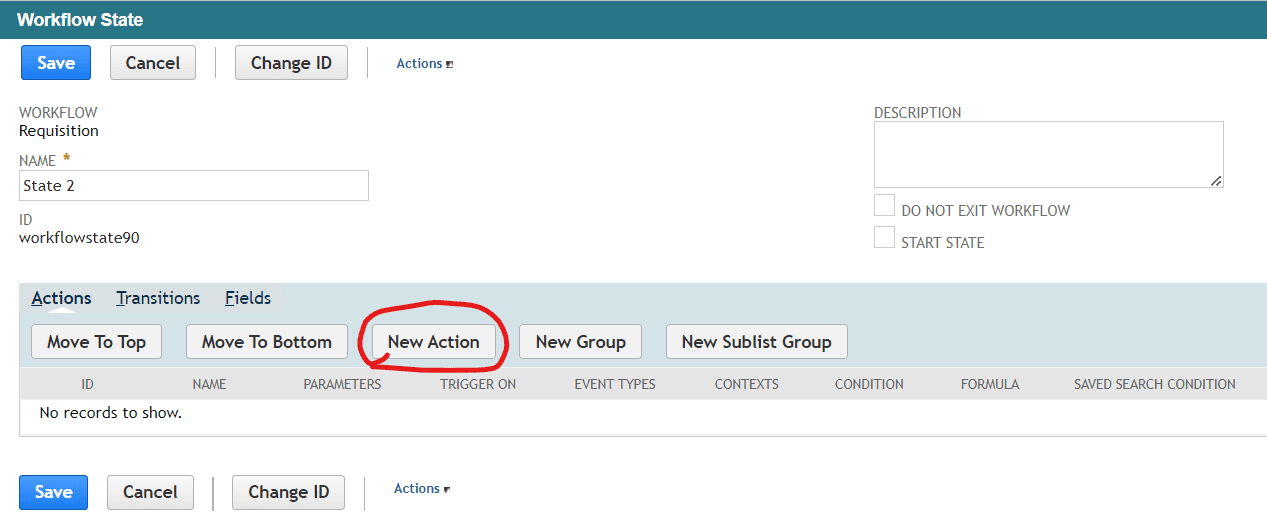Click the Move To Top button

(x=96, y=342)
